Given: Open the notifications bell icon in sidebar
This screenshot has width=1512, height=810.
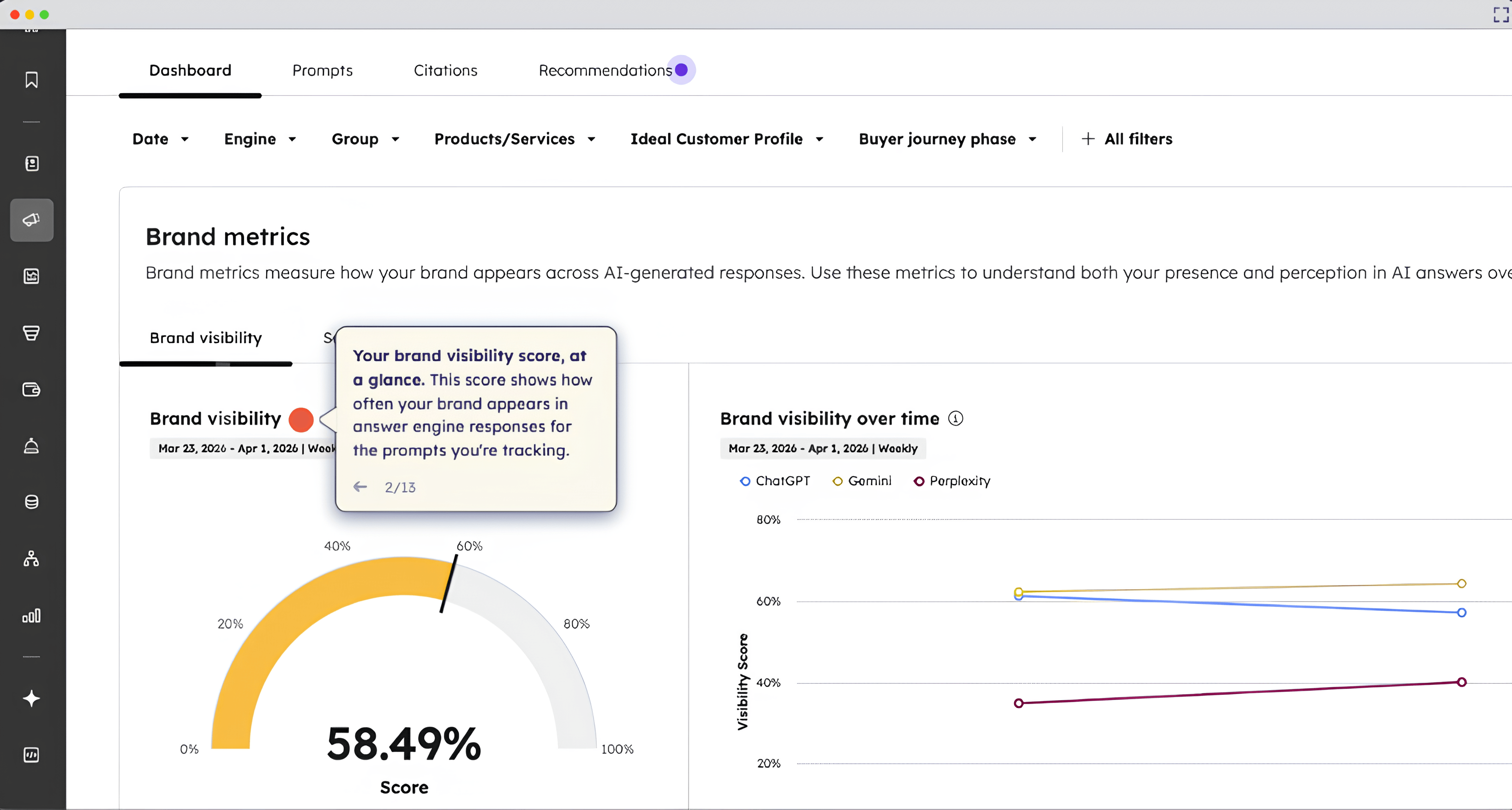Looking at the screenshot, I should [31, 446].
